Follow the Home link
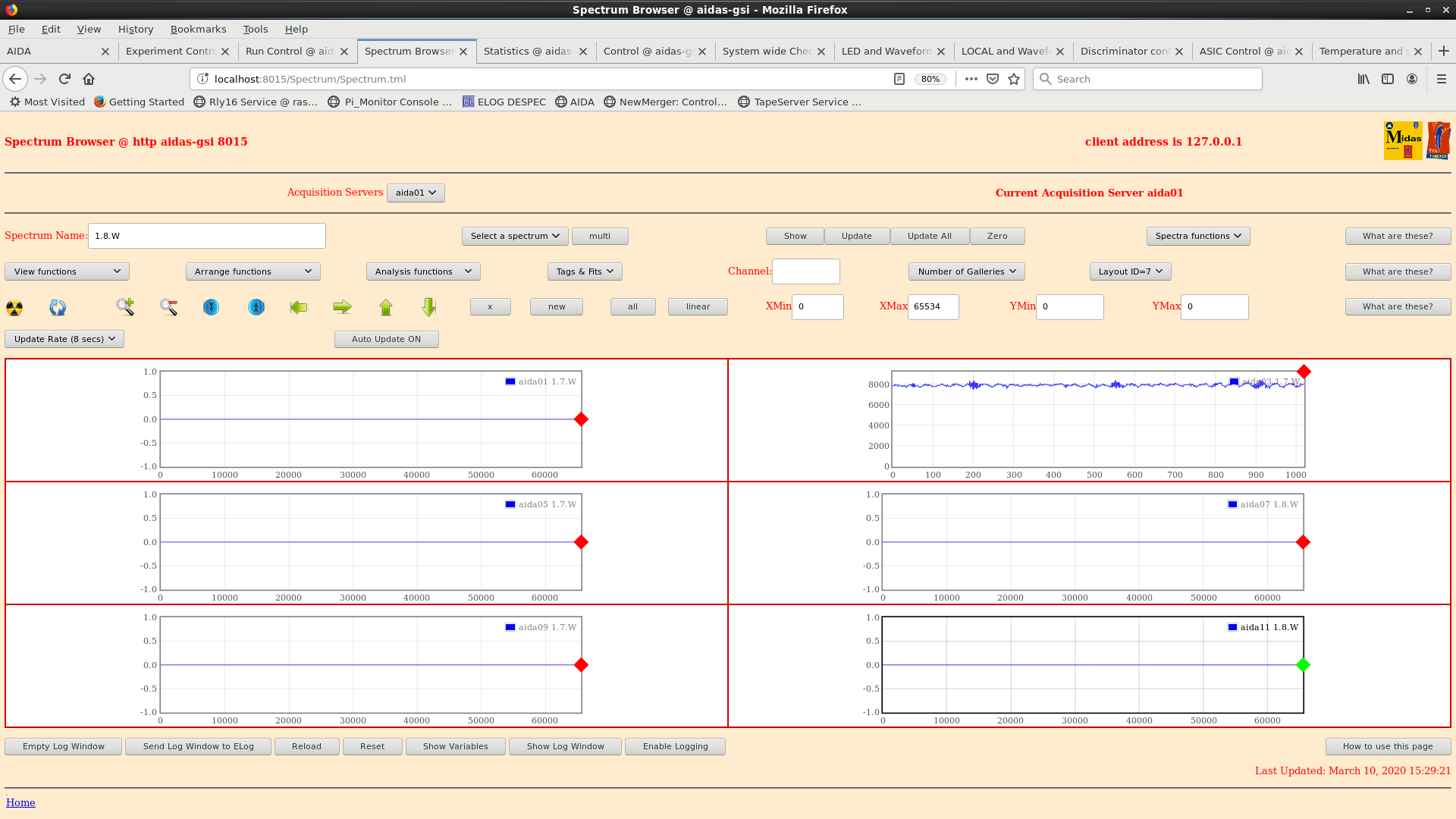Screen dimensions: 1456x819 click(20, 802)
